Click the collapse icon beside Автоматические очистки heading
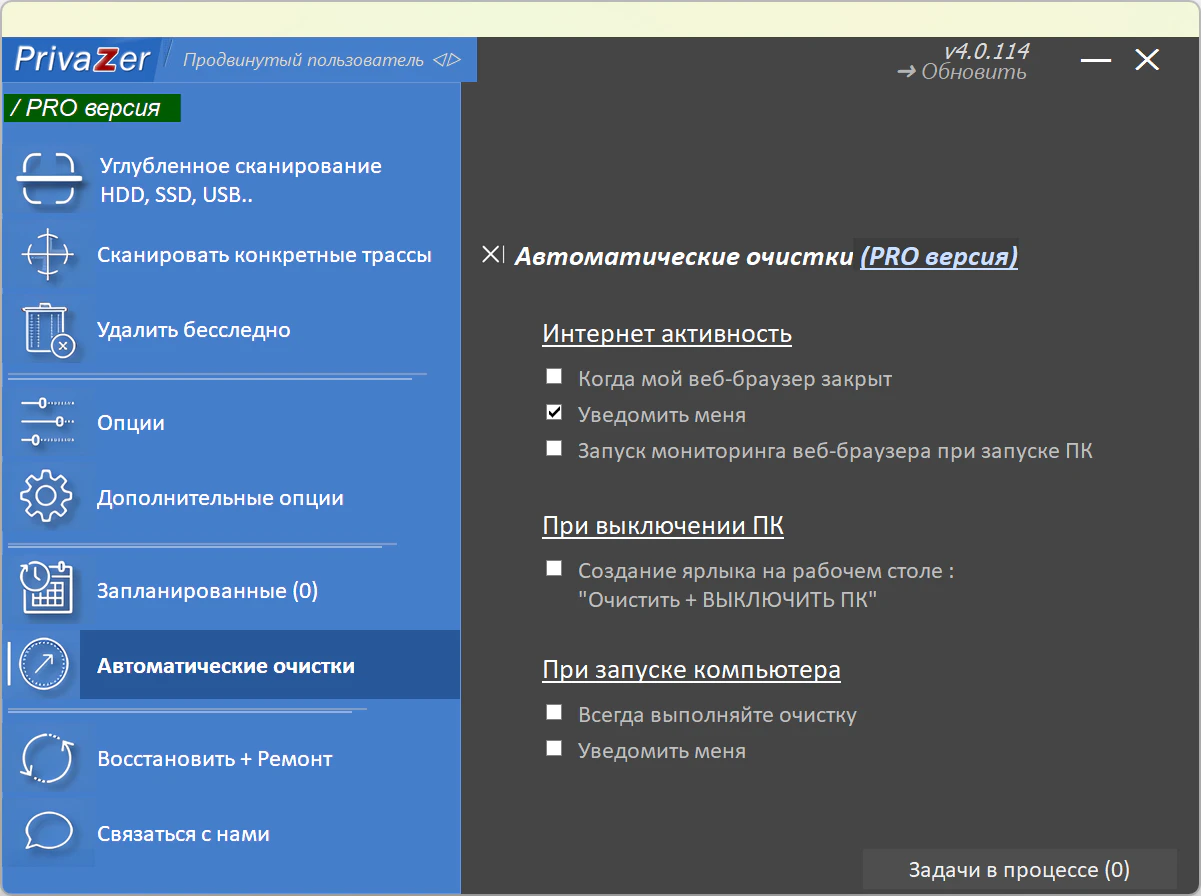 pos(493,255)
